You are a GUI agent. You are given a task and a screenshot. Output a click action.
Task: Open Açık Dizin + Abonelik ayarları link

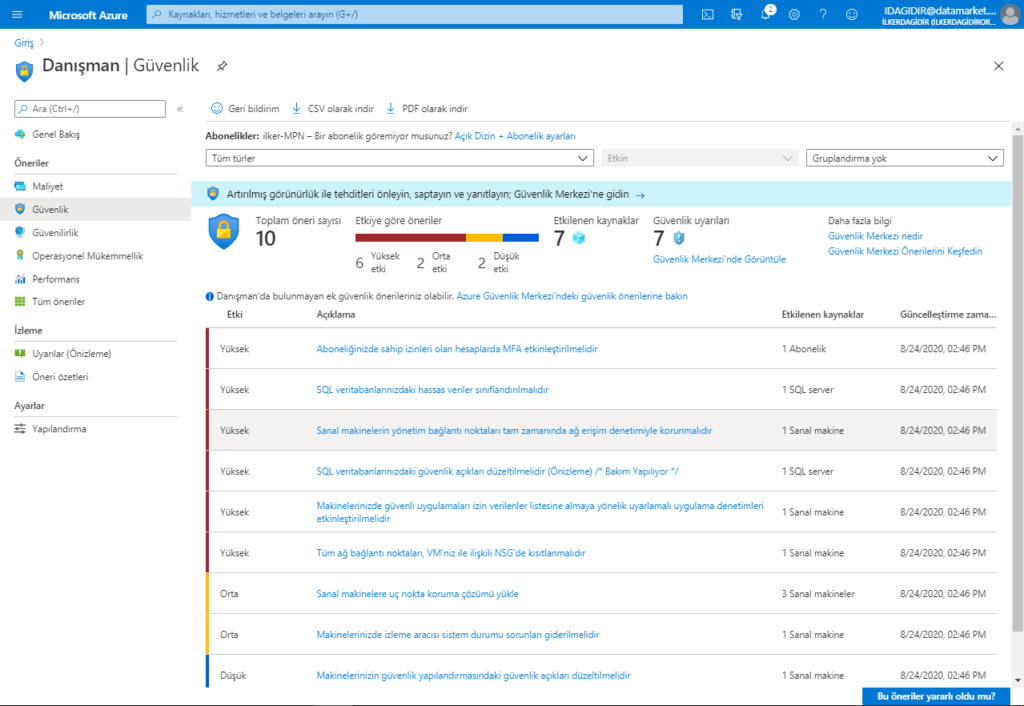pos(515,136)
